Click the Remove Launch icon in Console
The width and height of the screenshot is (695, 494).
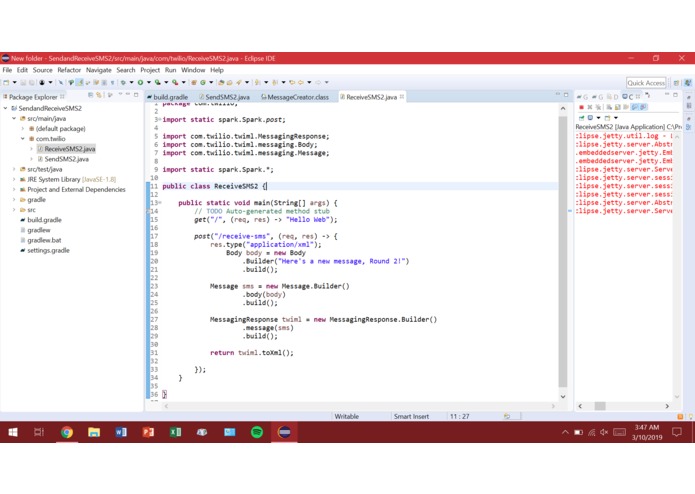pyautogui.click(x=590, y=107)
